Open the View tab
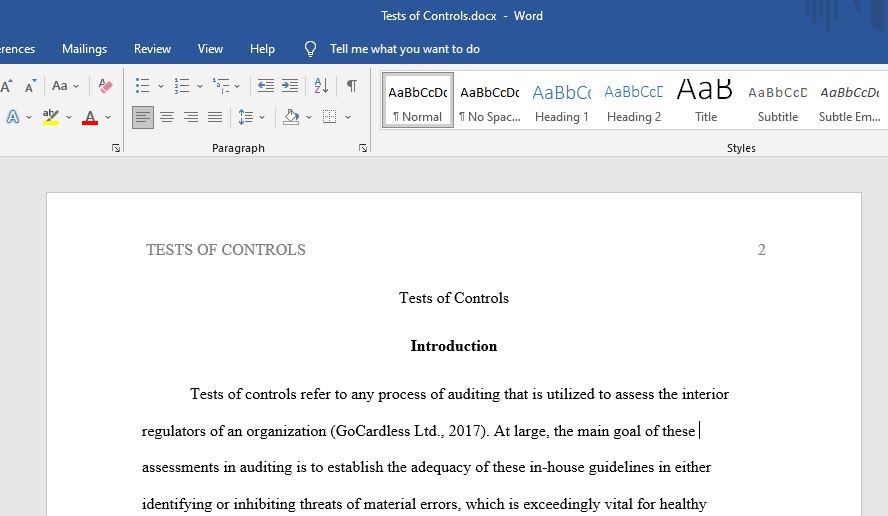 point(210,49)
